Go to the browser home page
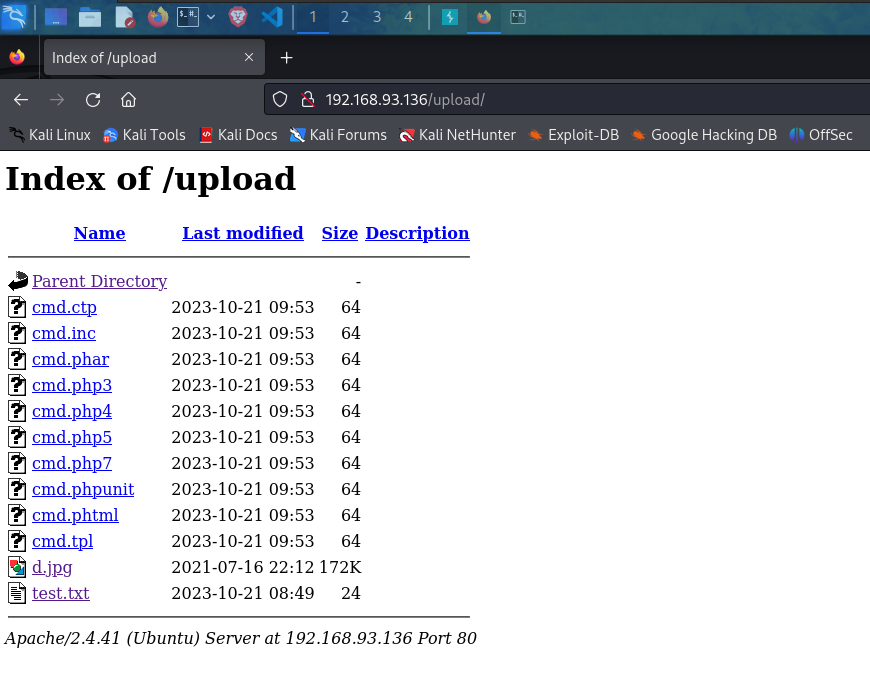 click(x=128, y=100)
